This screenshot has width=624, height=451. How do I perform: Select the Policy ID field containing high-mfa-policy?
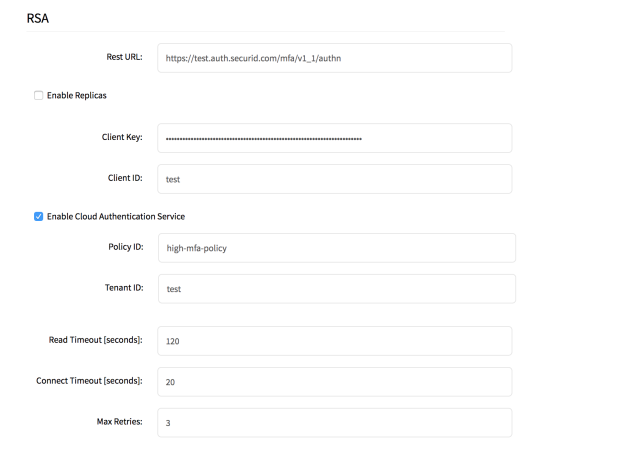tap(336, 248)
